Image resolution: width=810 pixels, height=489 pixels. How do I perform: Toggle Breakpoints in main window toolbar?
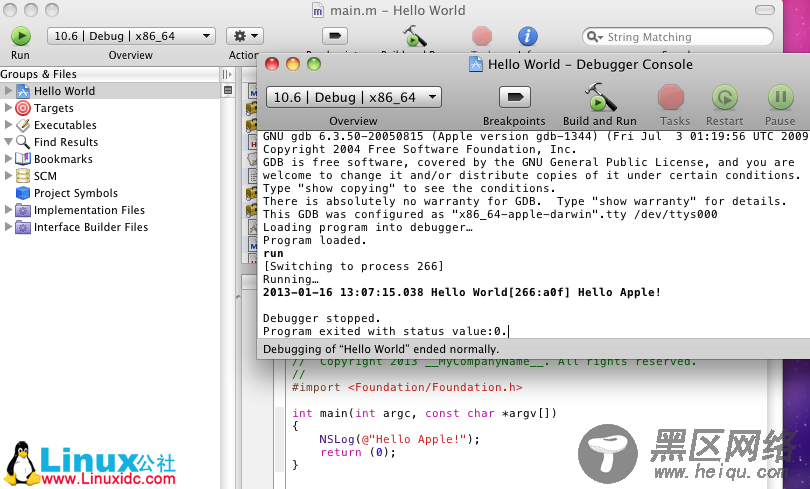[335, 36]
